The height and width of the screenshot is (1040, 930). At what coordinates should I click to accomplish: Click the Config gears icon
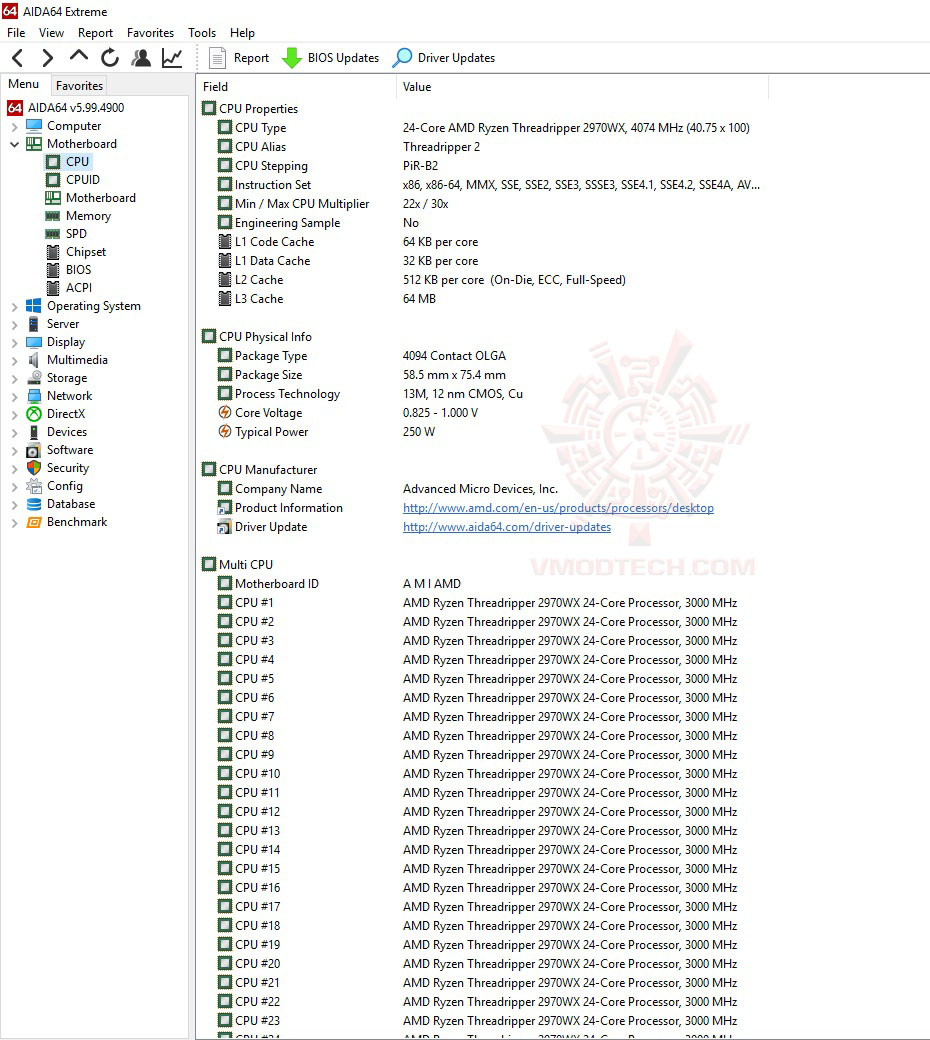[34, 486]
